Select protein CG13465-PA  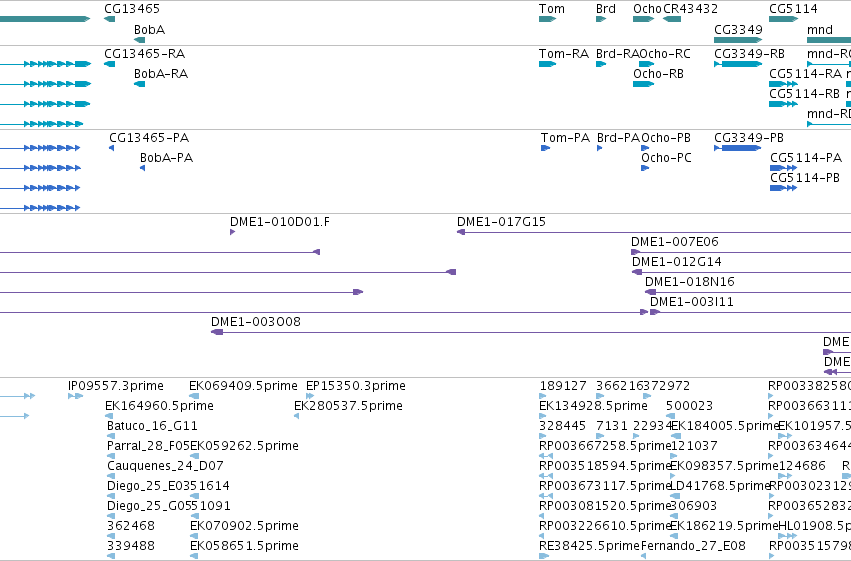coord(112,148)
